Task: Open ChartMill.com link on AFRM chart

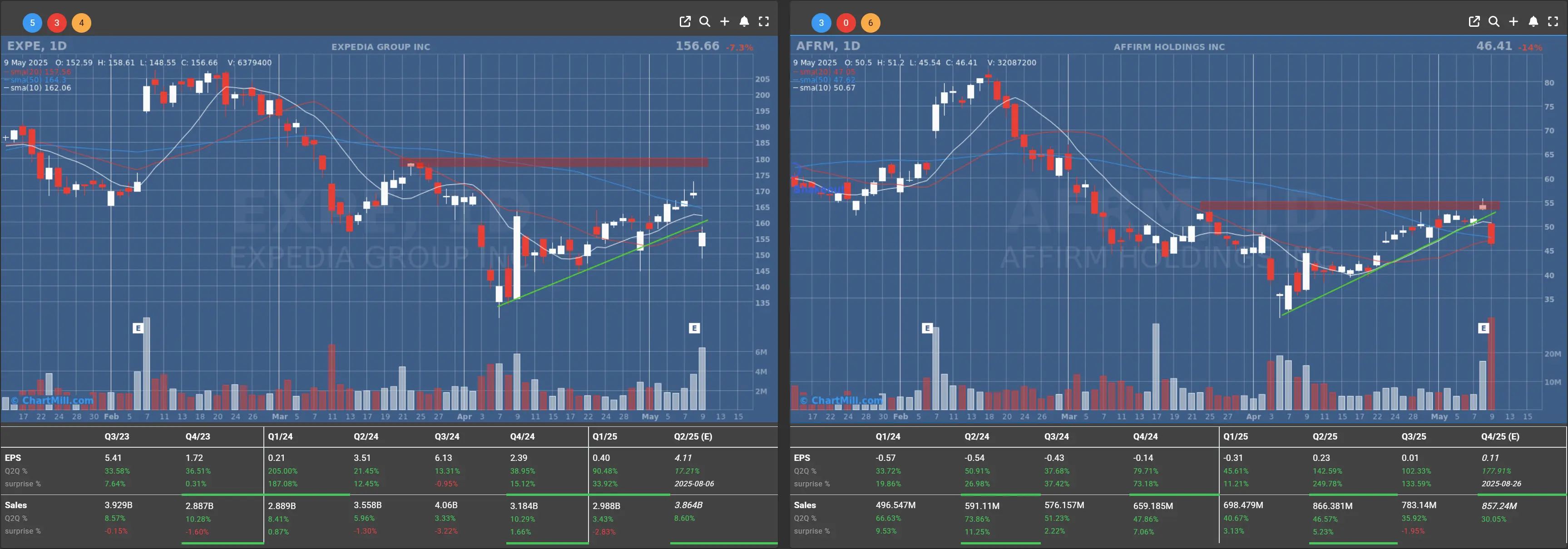Action: coord(841,401)
